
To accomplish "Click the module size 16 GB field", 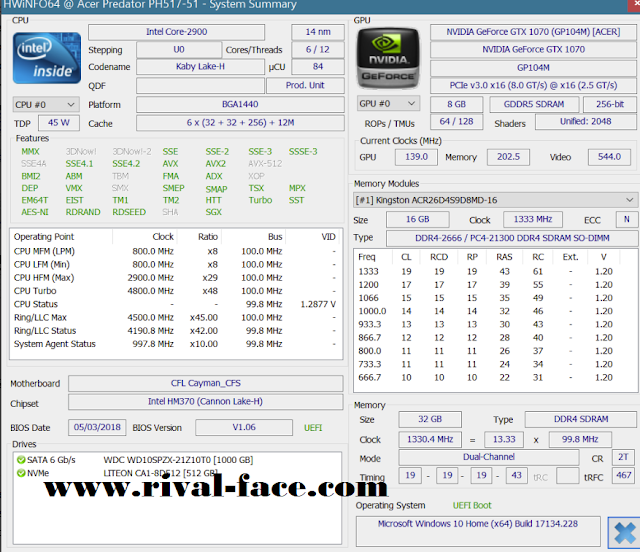I will (418, 220).
